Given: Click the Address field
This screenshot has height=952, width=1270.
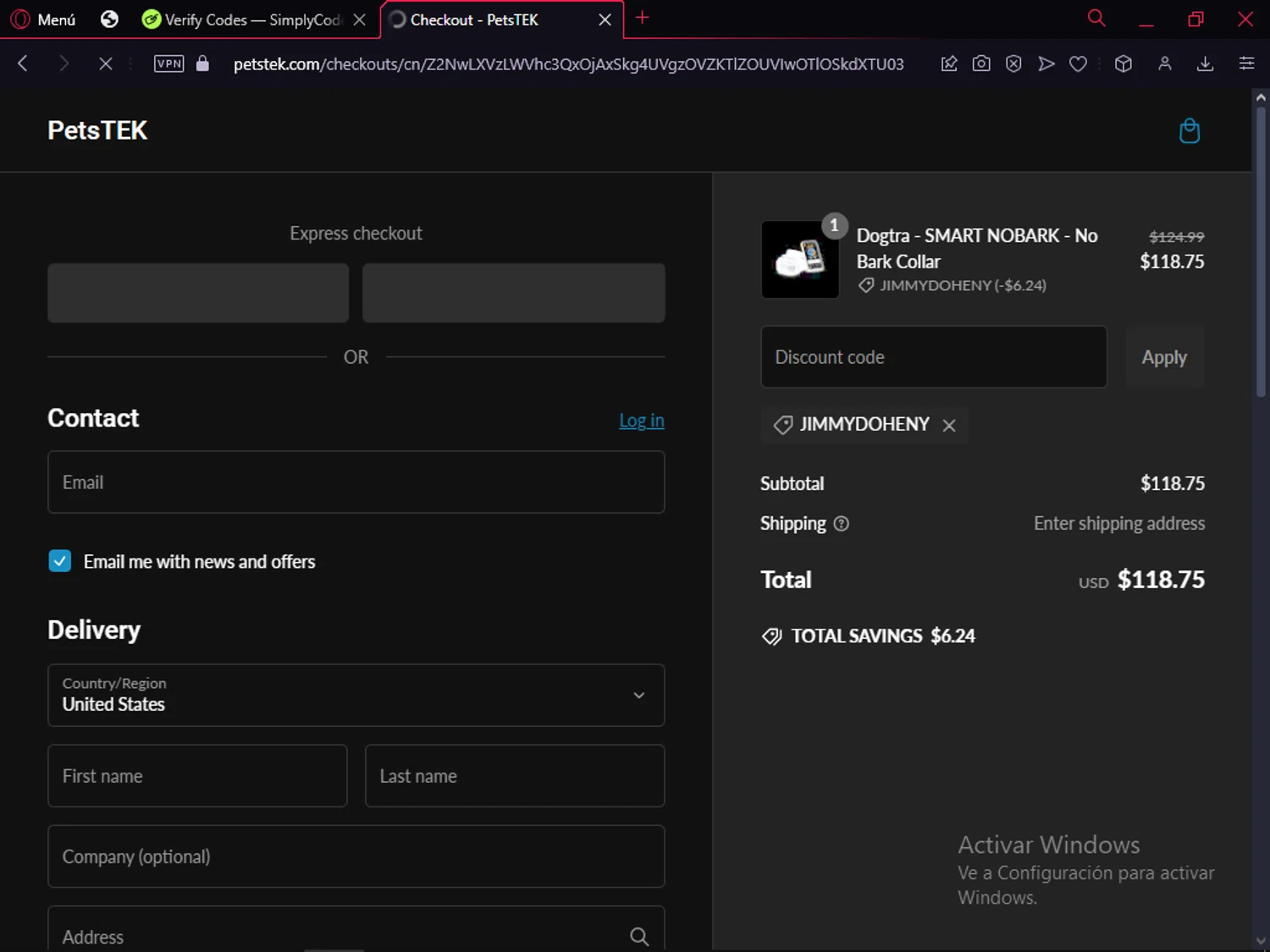Looking at the screenshot, I should pyautogui.click(x=356, y=929).
